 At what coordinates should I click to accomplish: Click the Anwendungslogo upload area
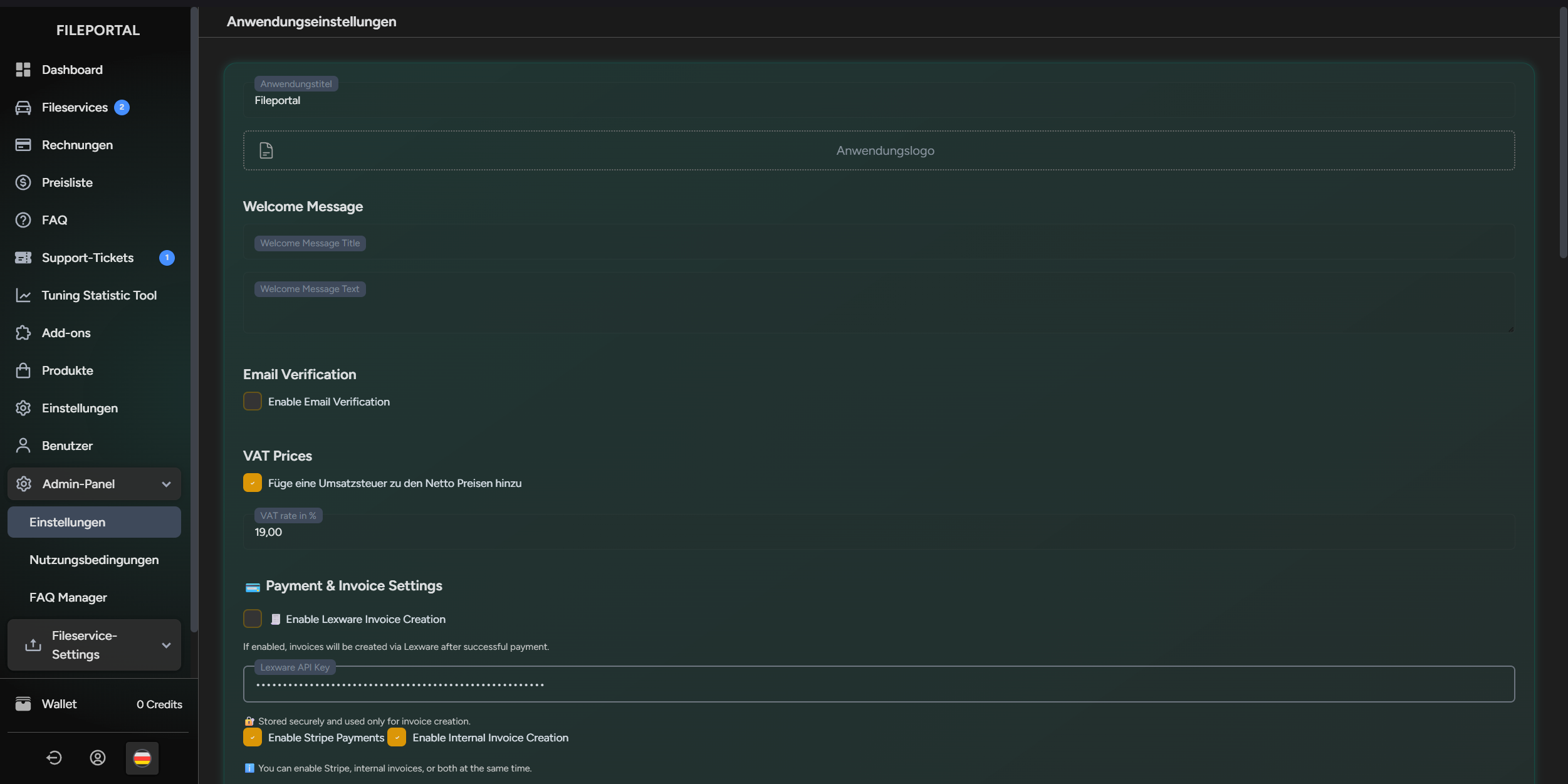pos(884,150)
